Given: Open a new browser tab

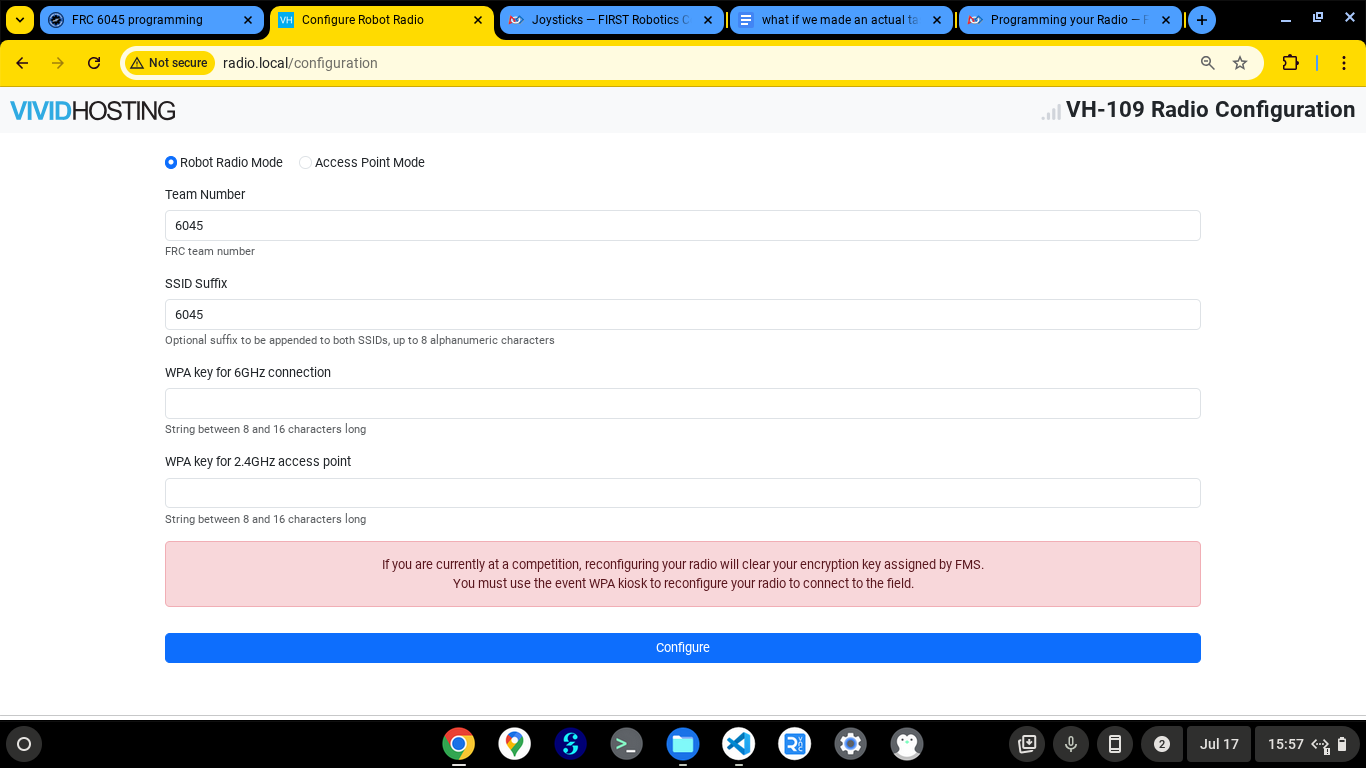Looking at the screenshot, I should coord(1202,20).
